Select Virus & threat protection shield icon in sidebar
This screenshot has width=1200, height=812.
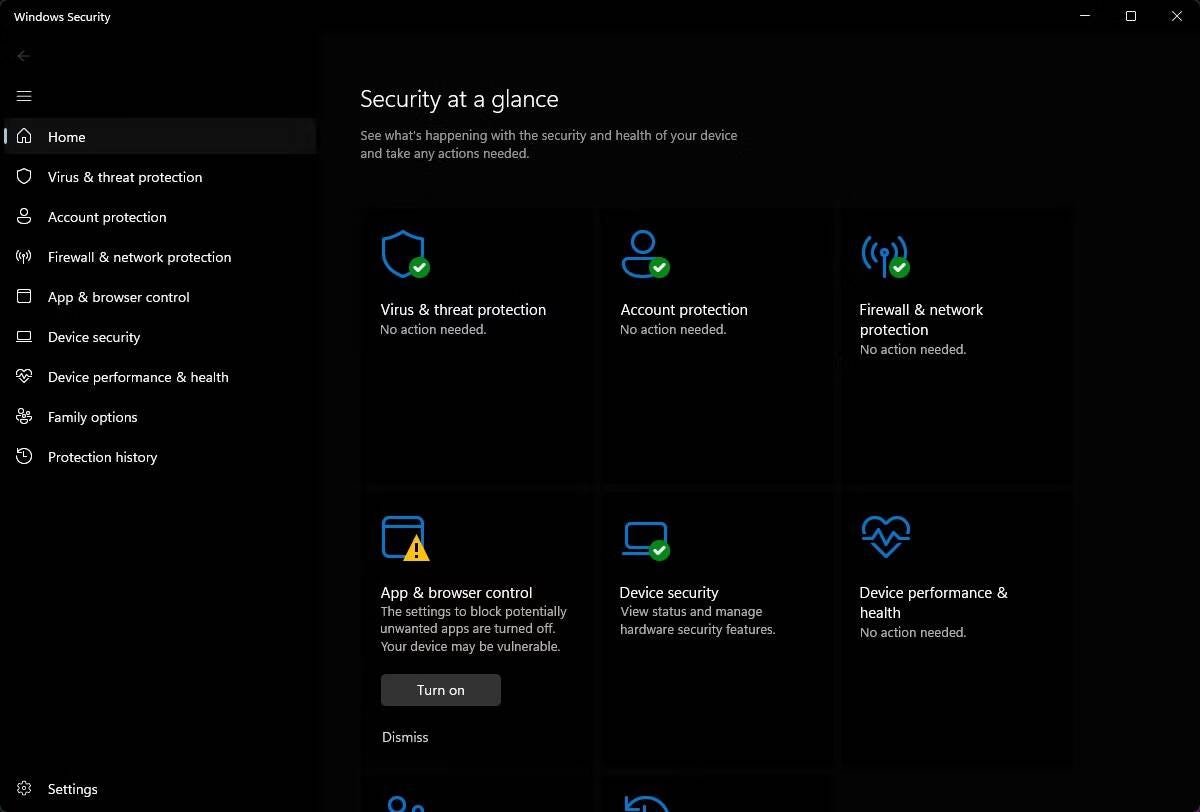click(x=23, y=177)
